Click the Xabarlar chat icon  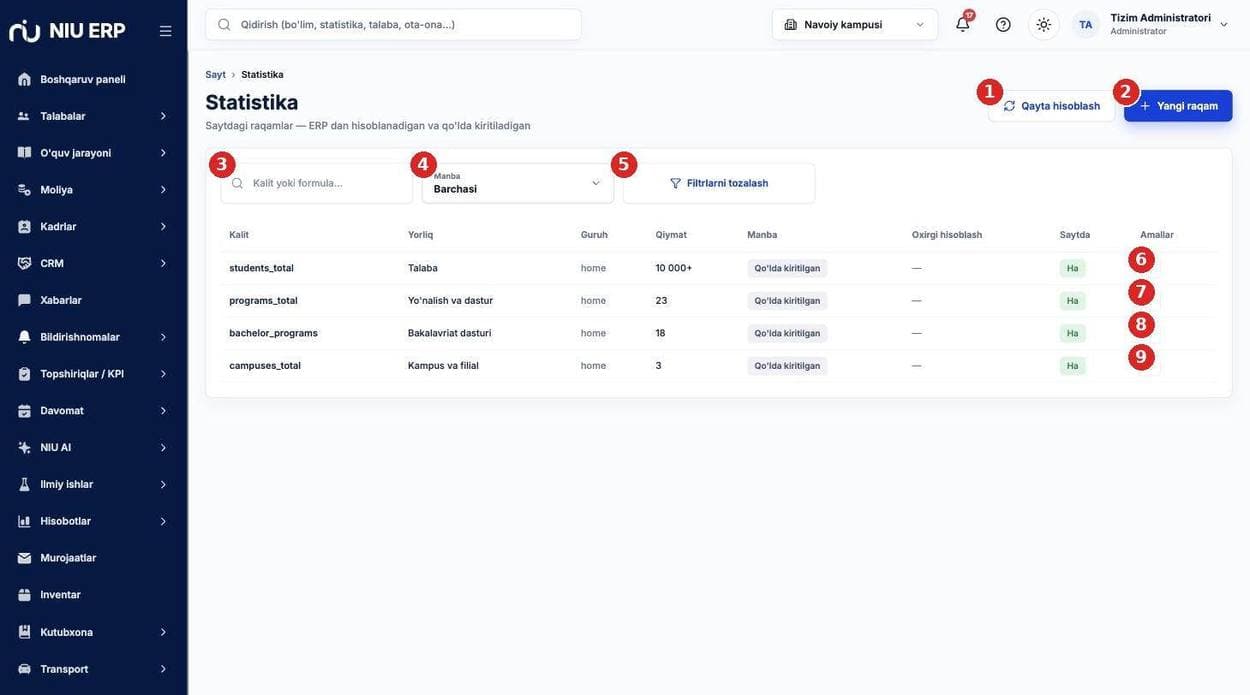[24, 300]
